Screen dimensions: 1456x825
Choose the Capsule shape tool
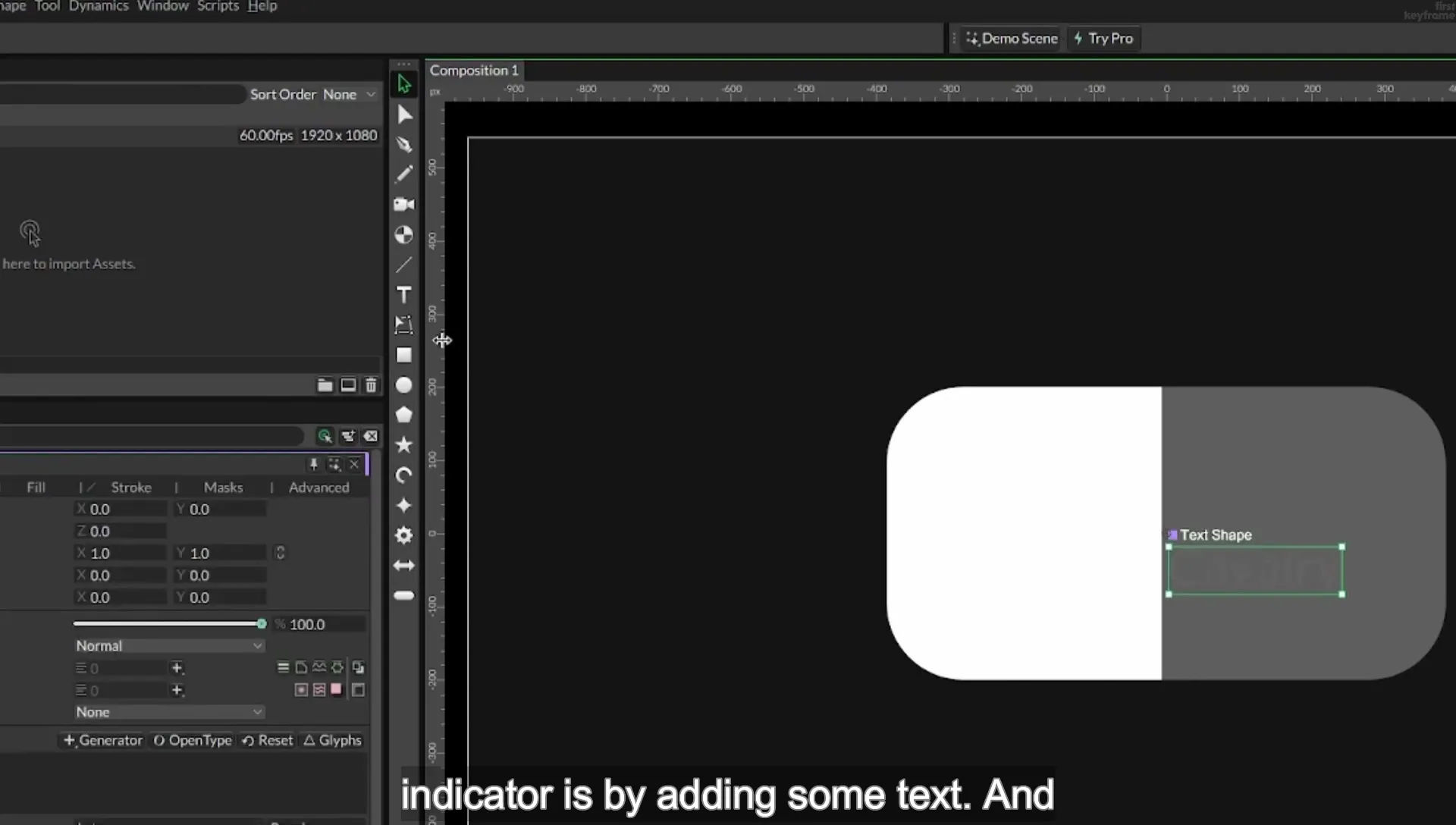pos(404,596)
